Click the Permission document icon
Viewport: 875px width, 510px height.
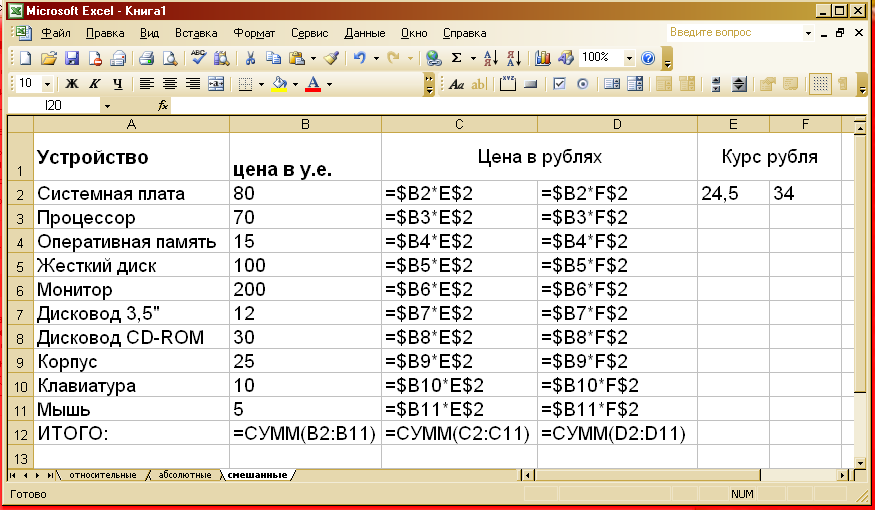tap(95, 57)
